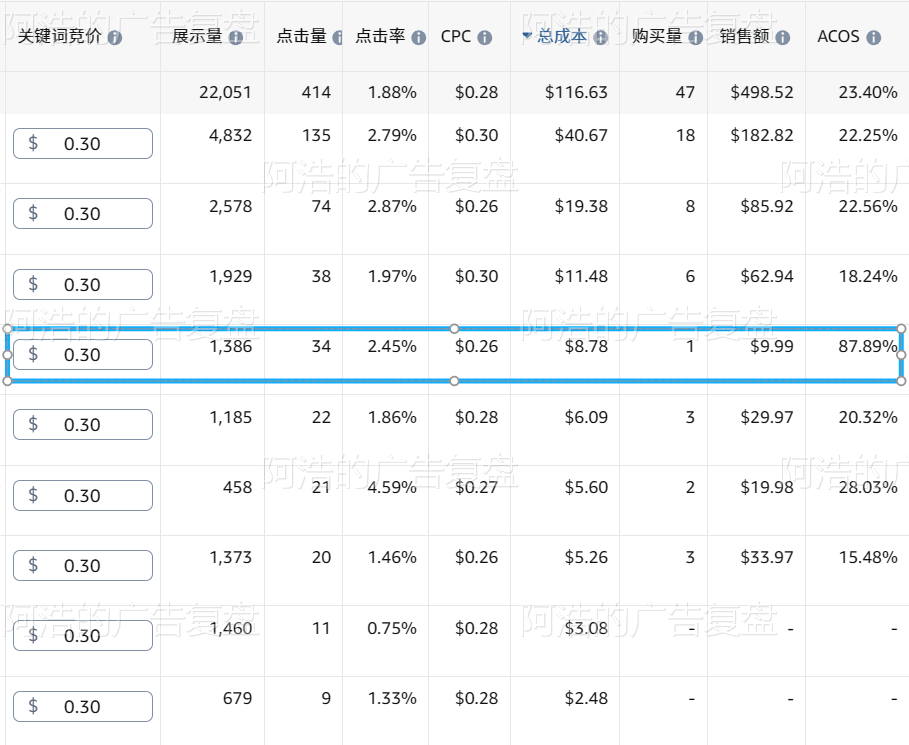909x745 pixels.
Task: Select total sales value $498.52
Action: pos(762,92)
